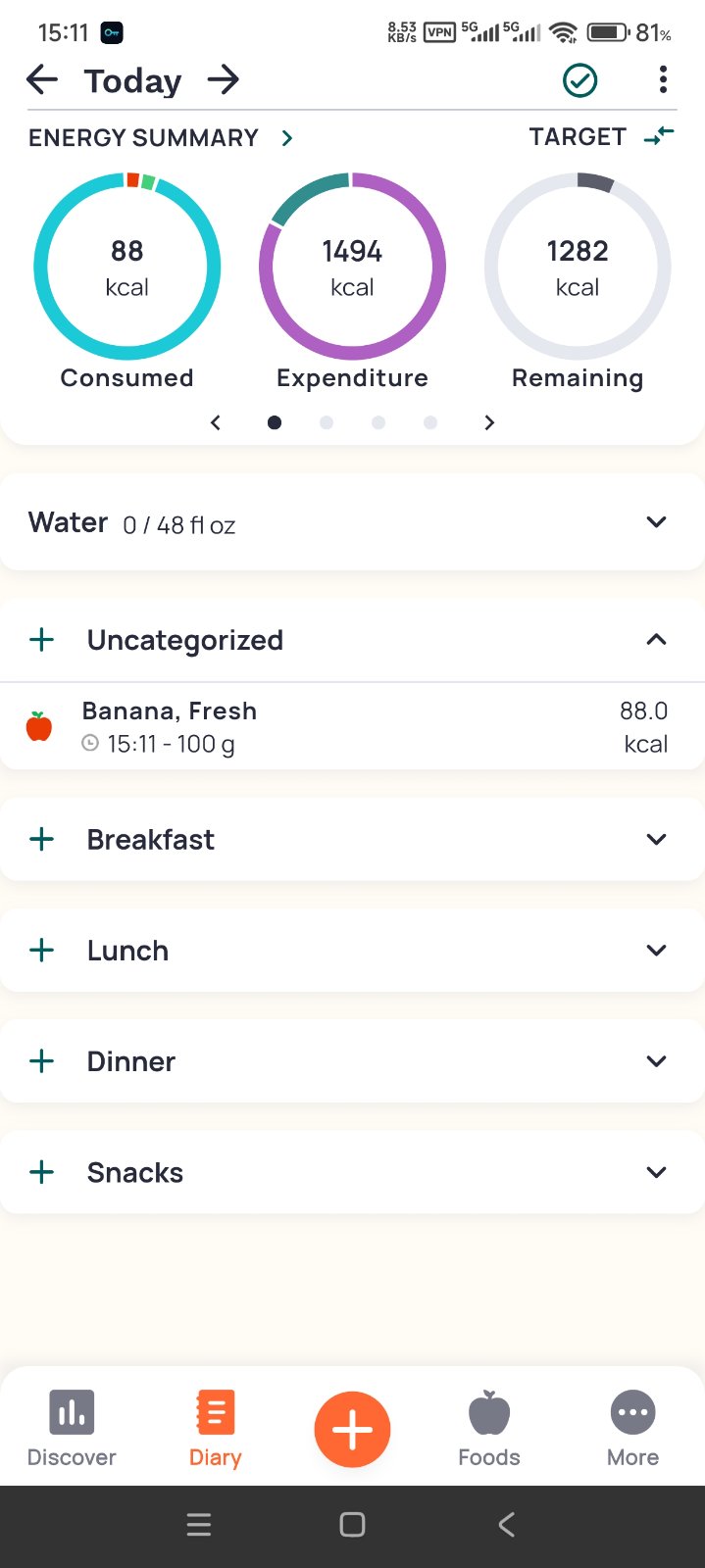Switch to the Discover tab
This screenshot has width=705, height=1568.
click(x=72, y=1428)
